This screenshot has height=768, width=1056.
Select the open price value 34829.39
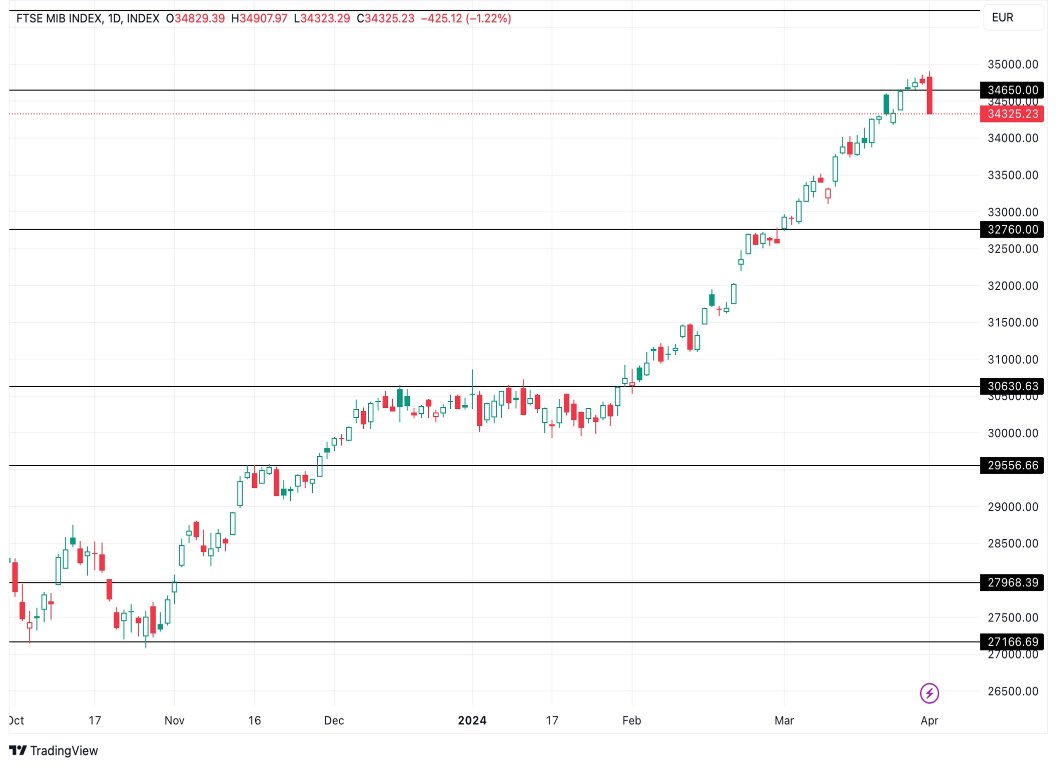[x=195, y=17]
